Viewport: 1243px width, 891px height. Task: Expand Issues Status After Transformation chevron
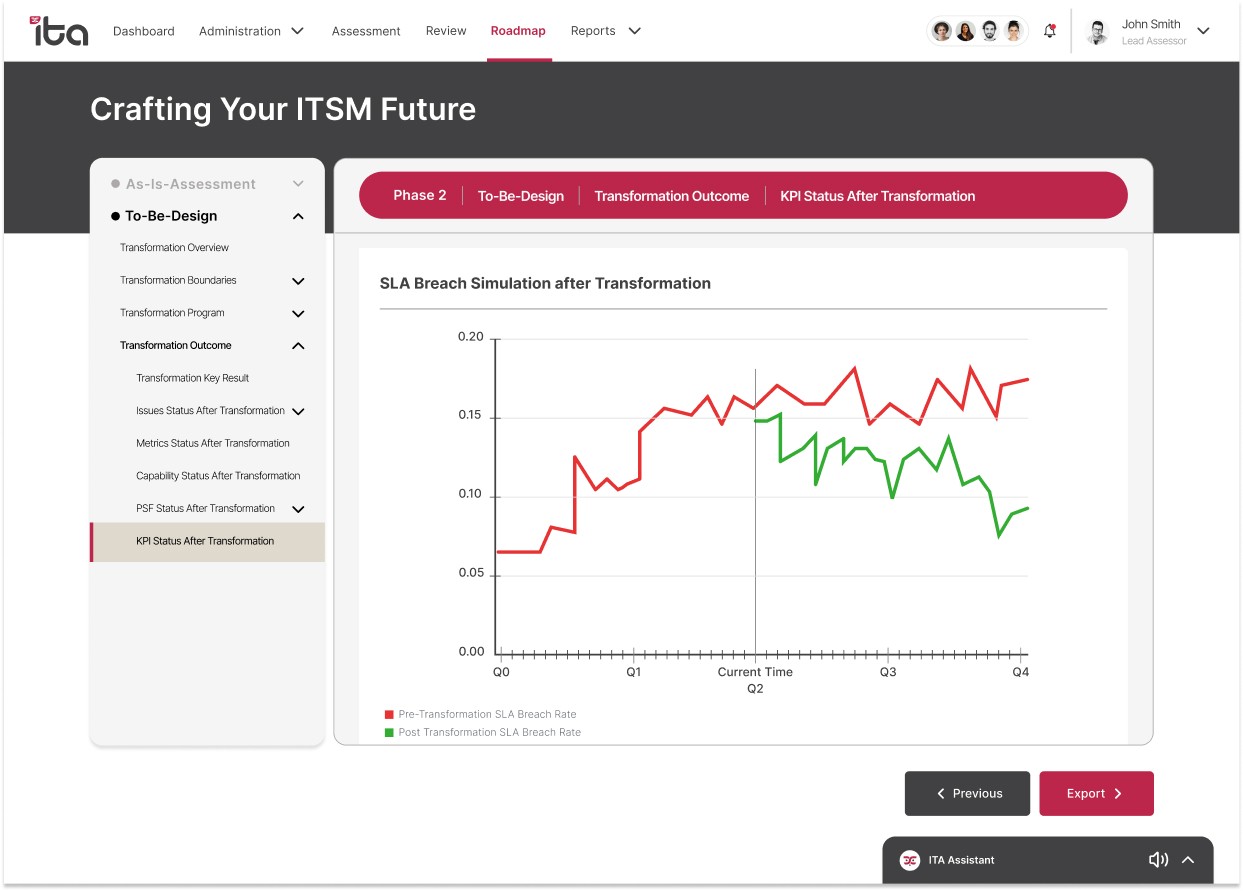[298, 411]
